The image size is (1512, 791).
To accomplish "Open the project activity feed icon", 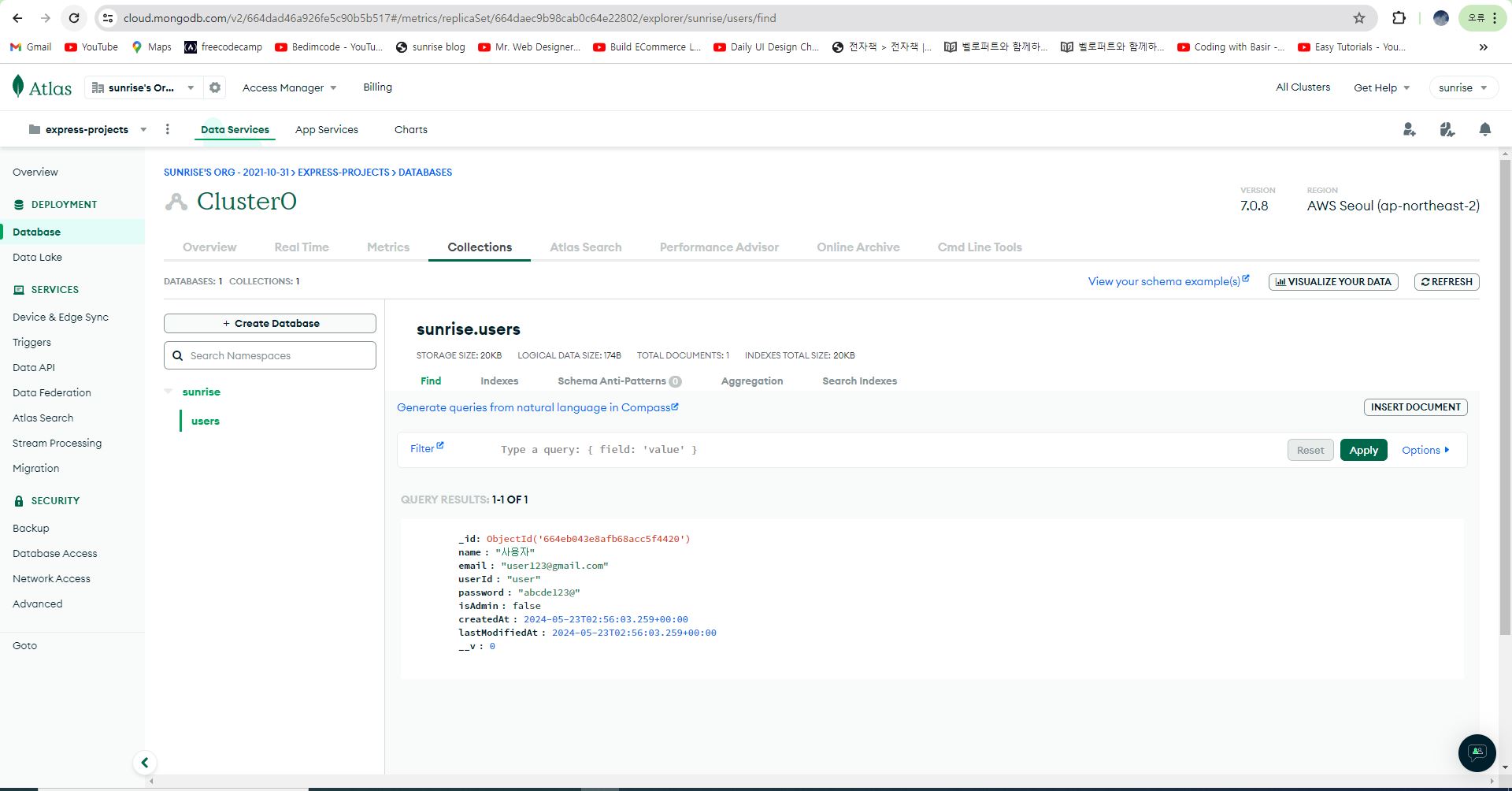I will (x=1447, y=129).
